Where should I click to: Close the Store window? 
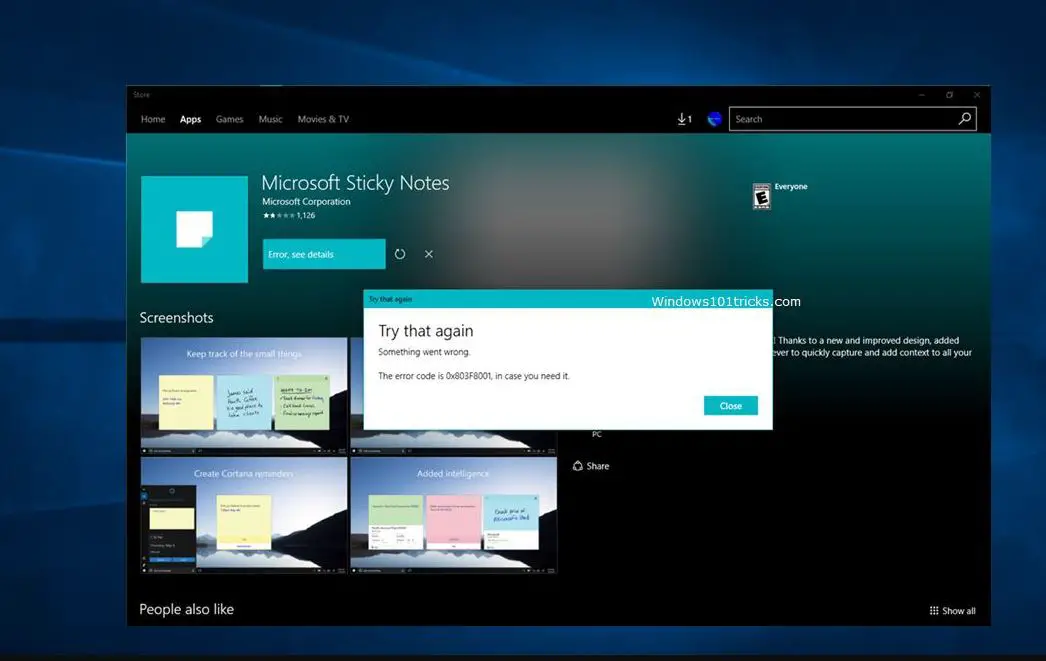[x=977, y=95]
